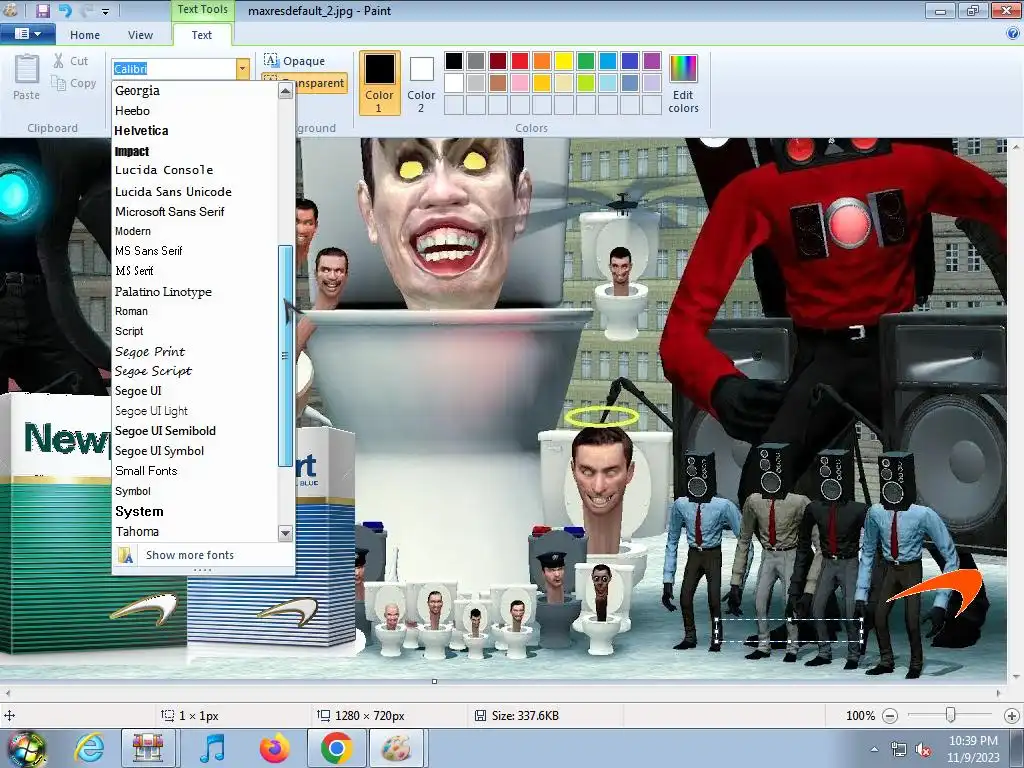Select the Text ribbon tab
The image size is (1024, 768).
(x=201, y=35)
